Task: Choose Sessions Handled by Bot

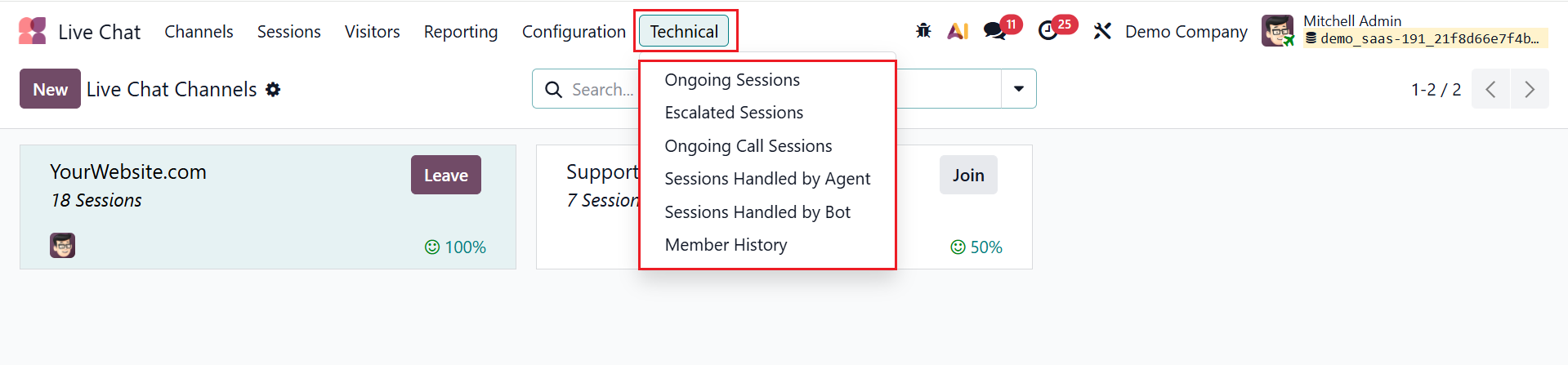Action: (757, 212)
